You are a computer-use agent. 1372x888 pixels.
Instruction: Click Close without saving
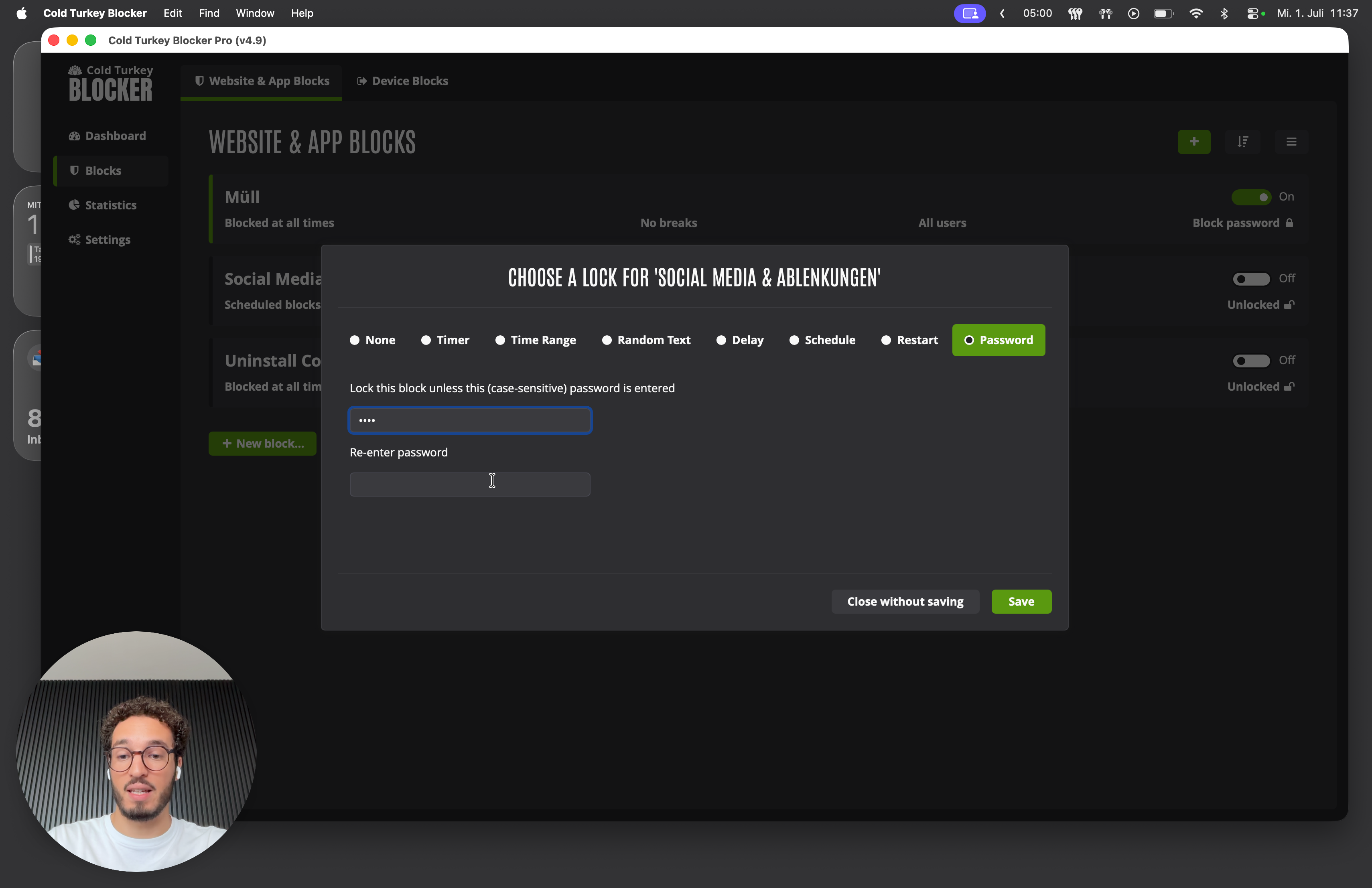pyautogui.click(x=905, y=602)
